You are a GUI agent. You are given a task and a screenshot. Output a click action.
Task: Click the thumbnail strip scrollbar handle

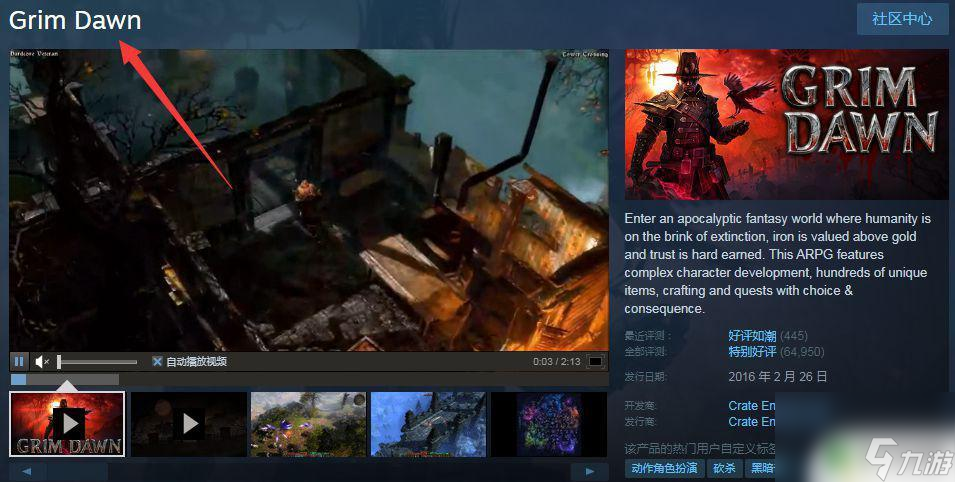[x=78, y=471]
